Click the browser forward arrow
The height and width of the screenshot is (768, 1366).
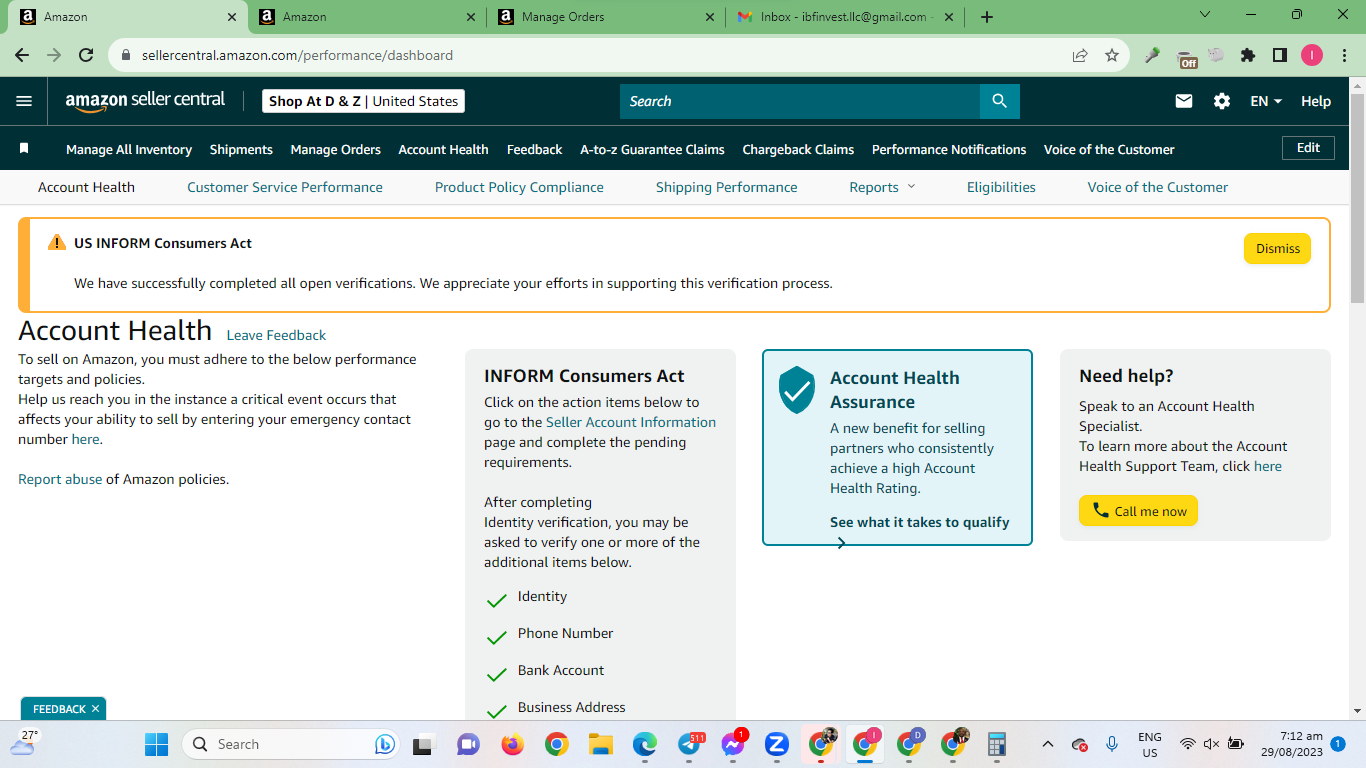coord(54,56)
